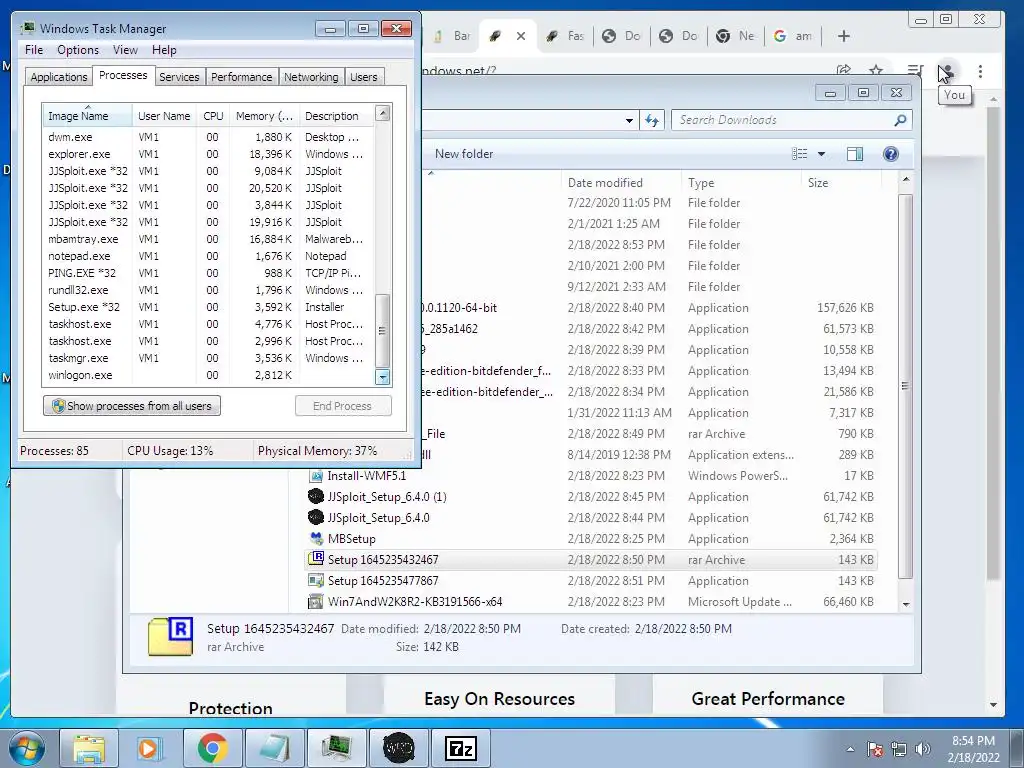The width and height of the screenshot is (1024, 768).
Task: Click the End Process button
Action: [x=343, y=406]
